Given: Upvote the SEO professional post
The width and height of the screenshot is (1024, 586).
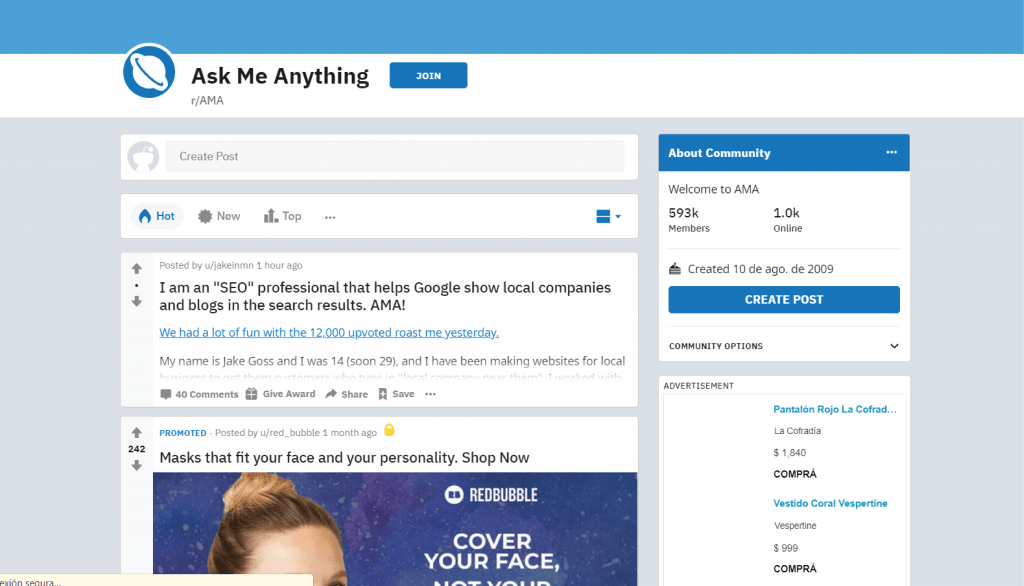Looking at the screenshot, I should point(136,269).
